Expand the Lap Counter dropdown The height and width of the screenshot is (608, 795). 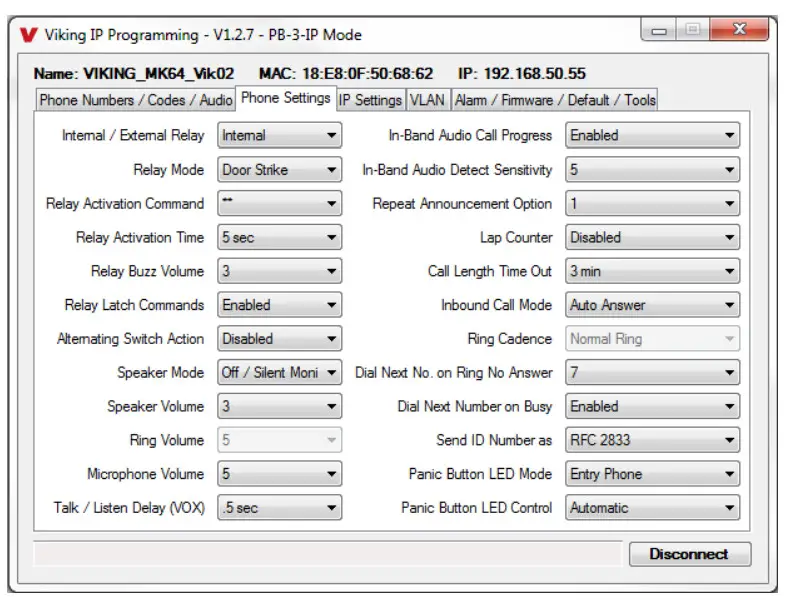[x=653, y=237]
